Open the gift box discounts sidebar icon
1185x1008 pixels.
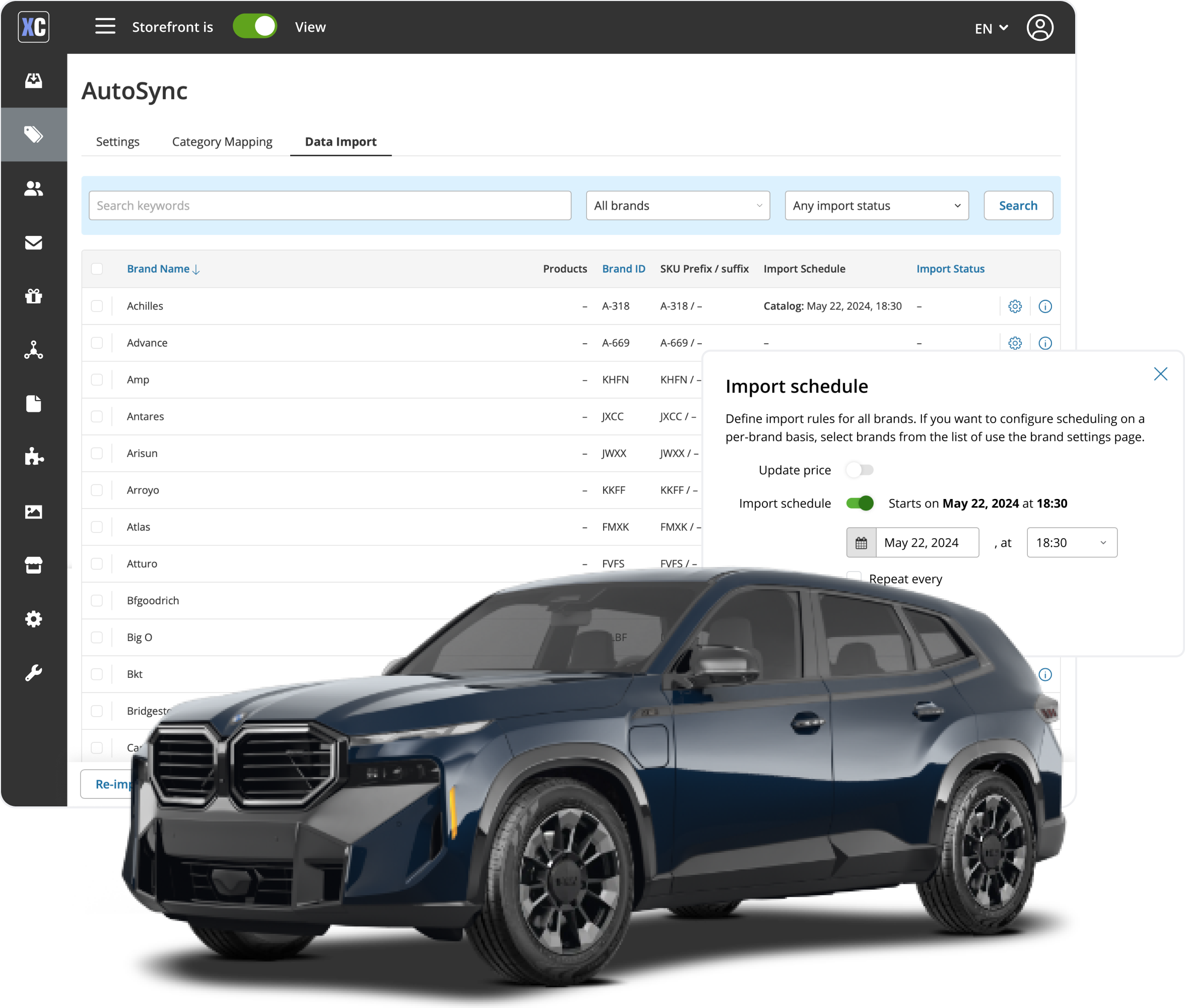click(x=34, y=296)
